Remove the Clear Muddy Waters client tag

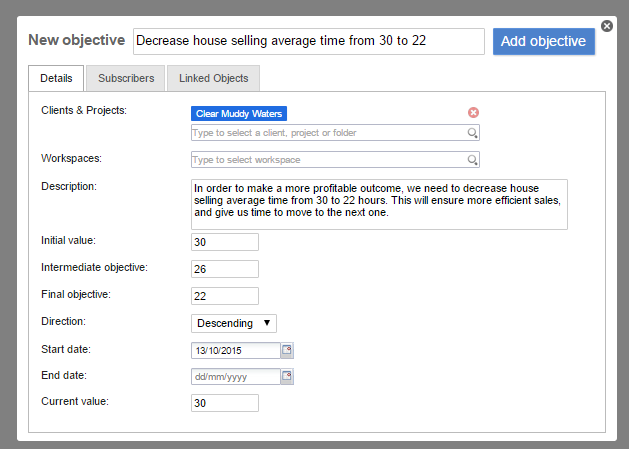click(x=473, y=113)
